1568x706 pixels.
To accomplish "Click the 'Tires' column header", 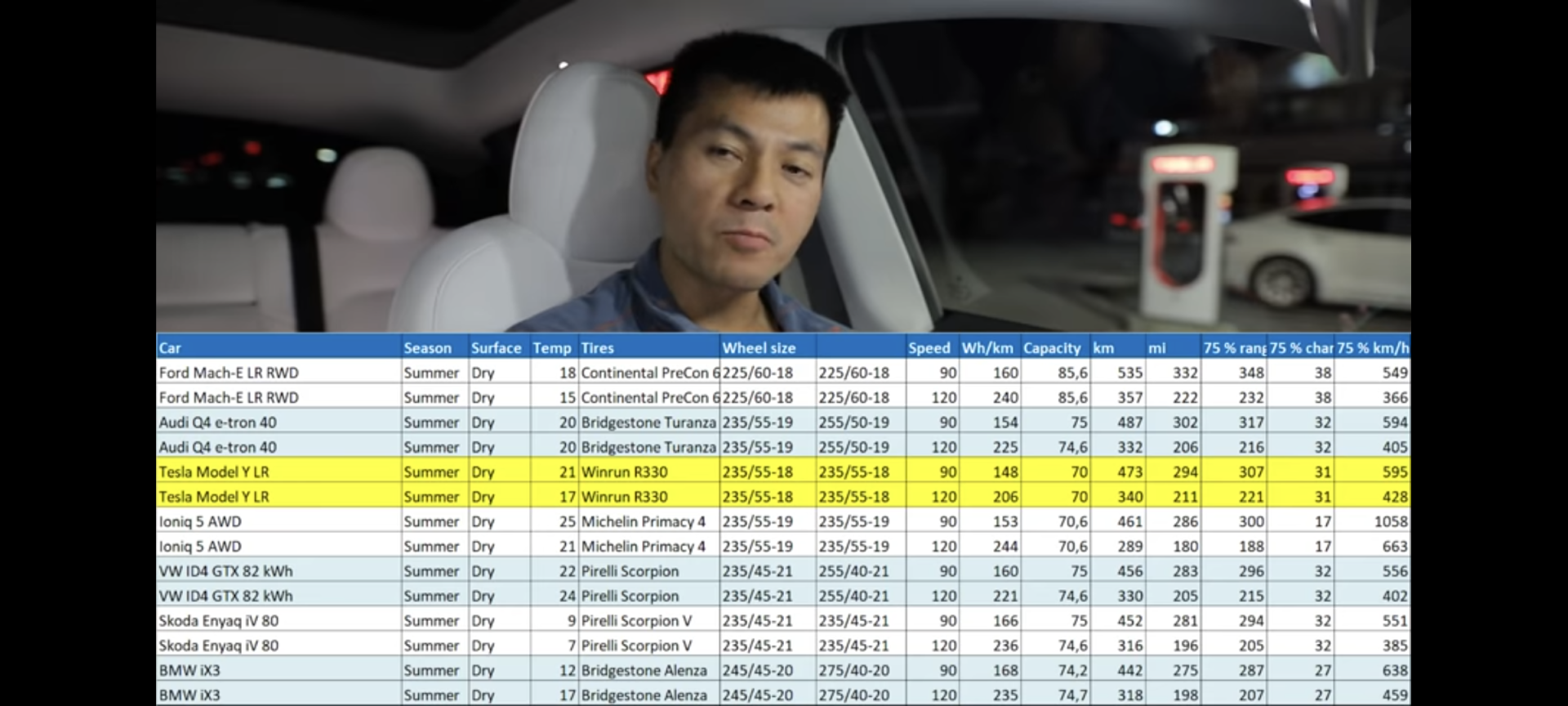I will tap(649, 347).
